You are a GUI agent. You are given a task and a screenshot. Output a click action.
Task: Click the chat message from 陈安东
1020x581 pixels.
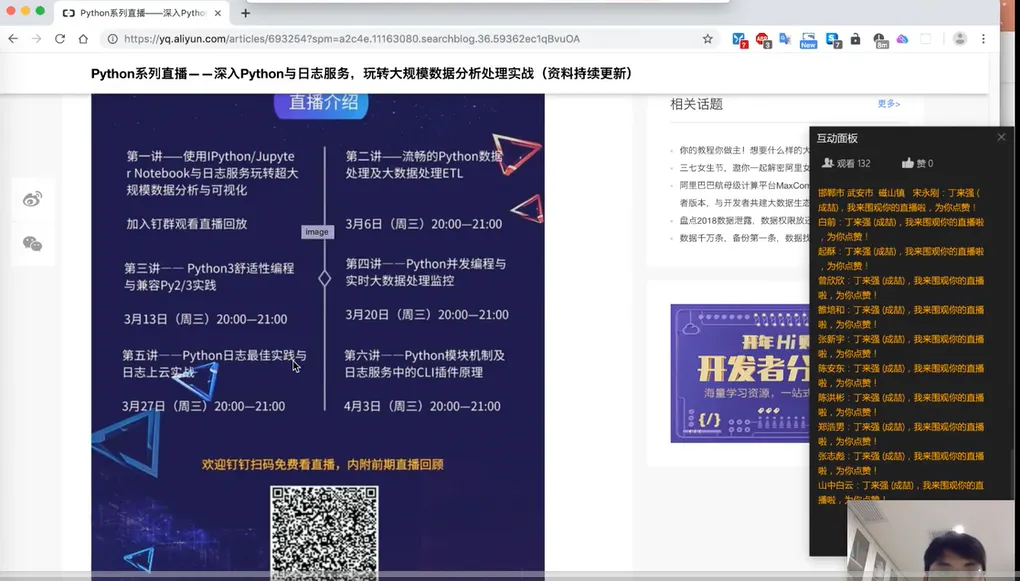coord(901,375)
